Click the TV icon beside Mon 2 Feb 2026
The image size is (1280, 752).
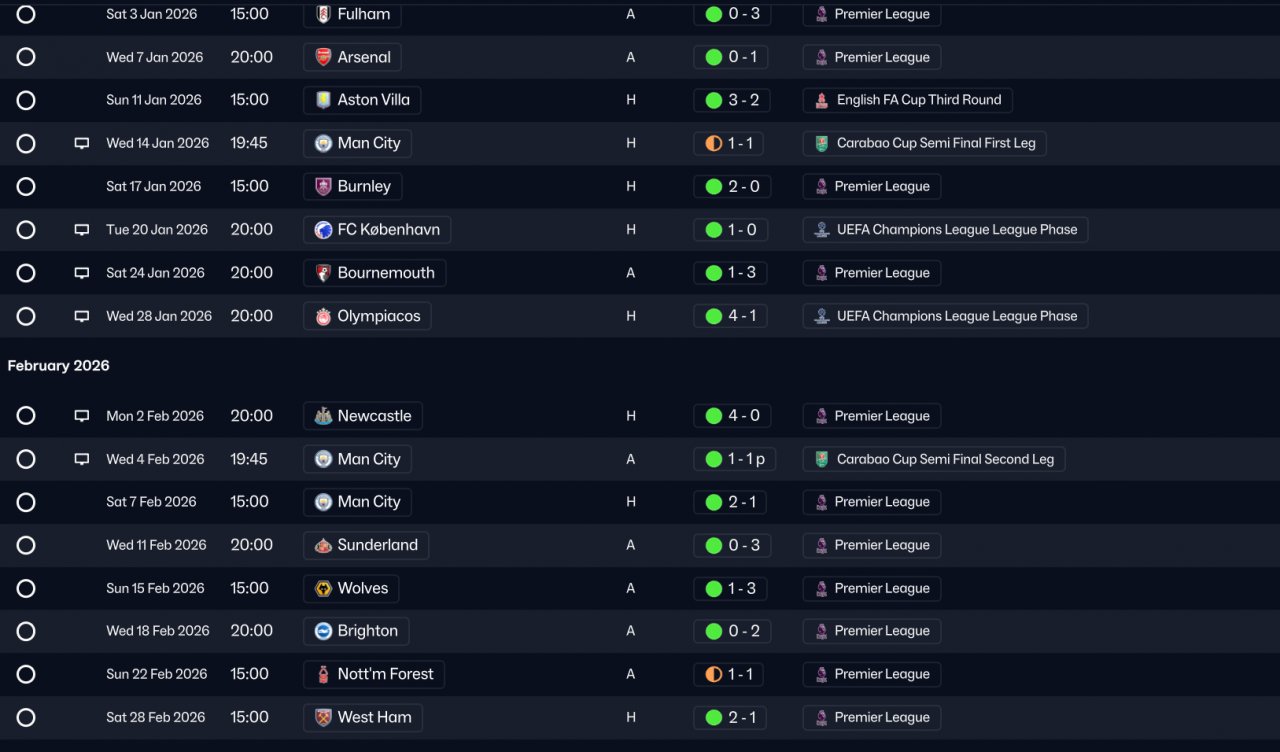click(x=82, y=416)
